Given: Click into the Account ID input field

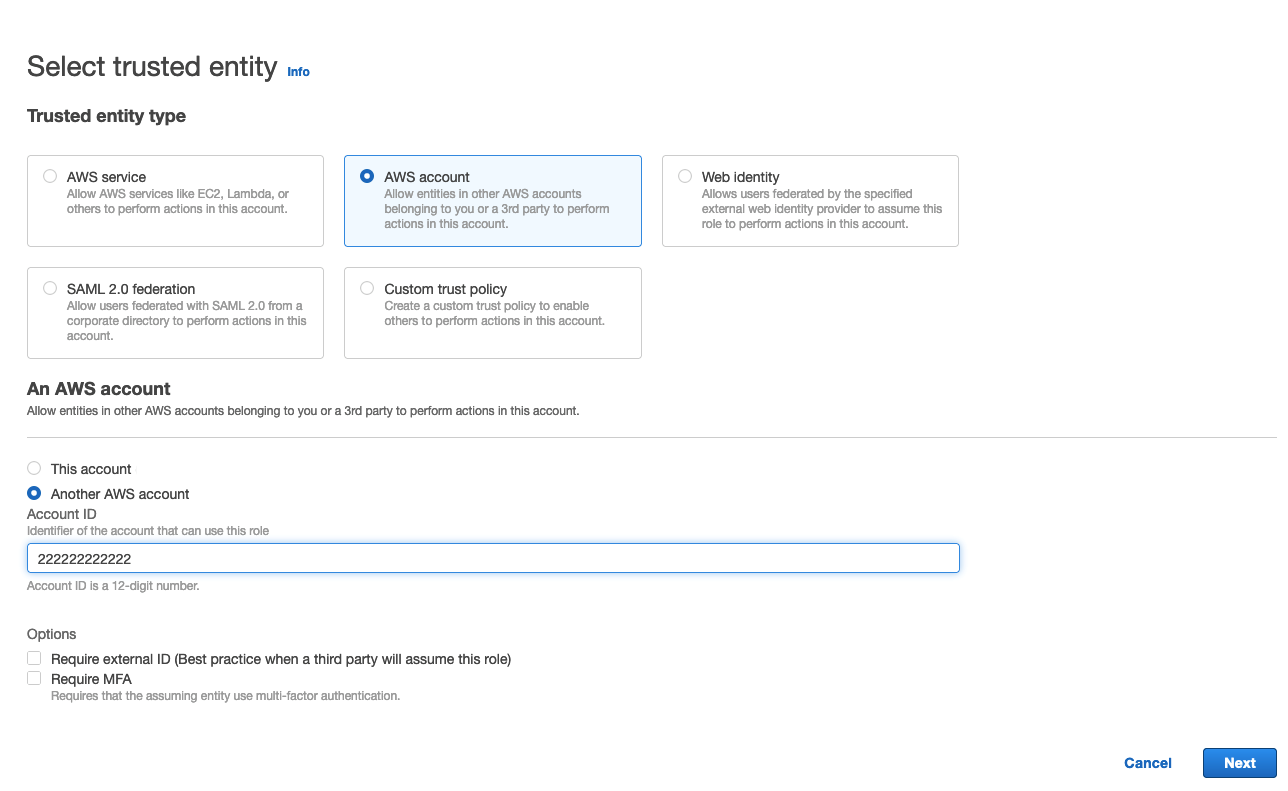Looking at the screenshot, I should 493,558.
